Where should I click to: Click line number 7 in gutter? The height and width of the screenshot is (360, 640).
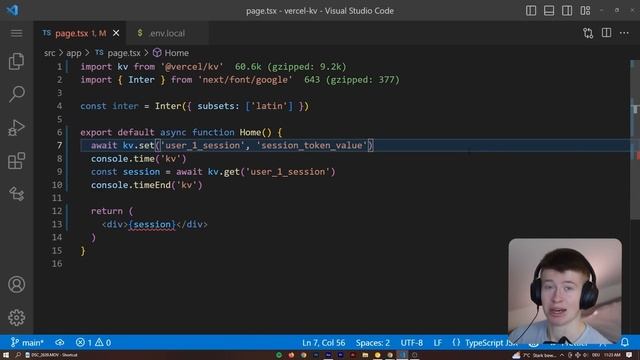click(x=60, y=145)
